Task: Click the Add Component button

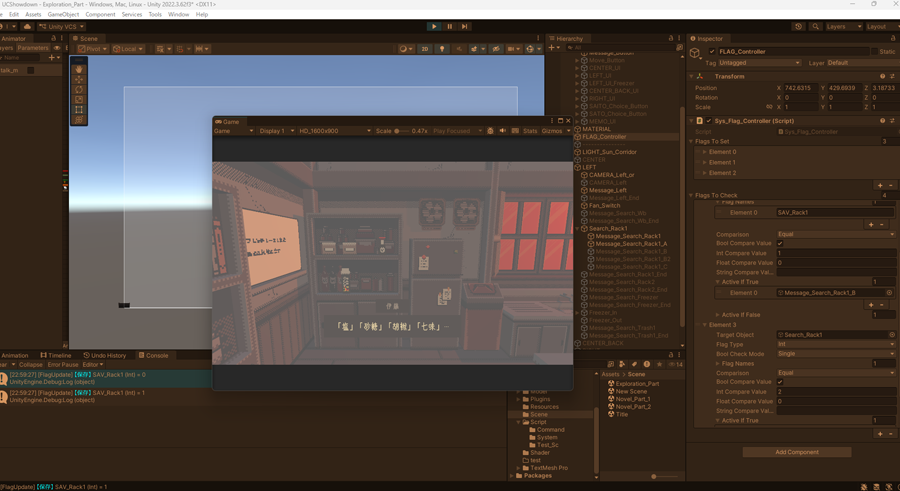Action: (796, 452)
